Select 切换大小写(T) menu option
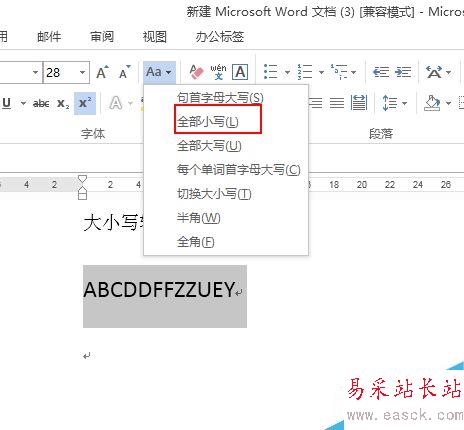This screenshot has height=430, width=464. click(x=226, y=194)
